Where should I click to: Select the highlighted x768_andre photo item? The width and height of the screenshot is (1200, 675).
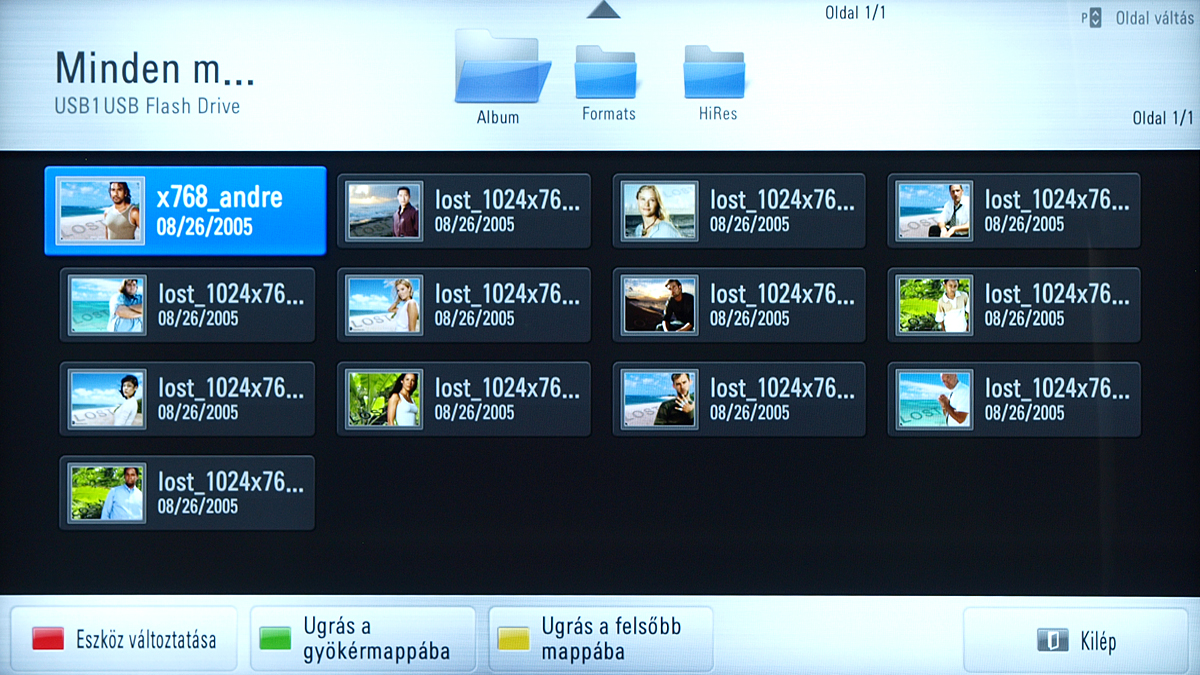(x=186, y=210)
